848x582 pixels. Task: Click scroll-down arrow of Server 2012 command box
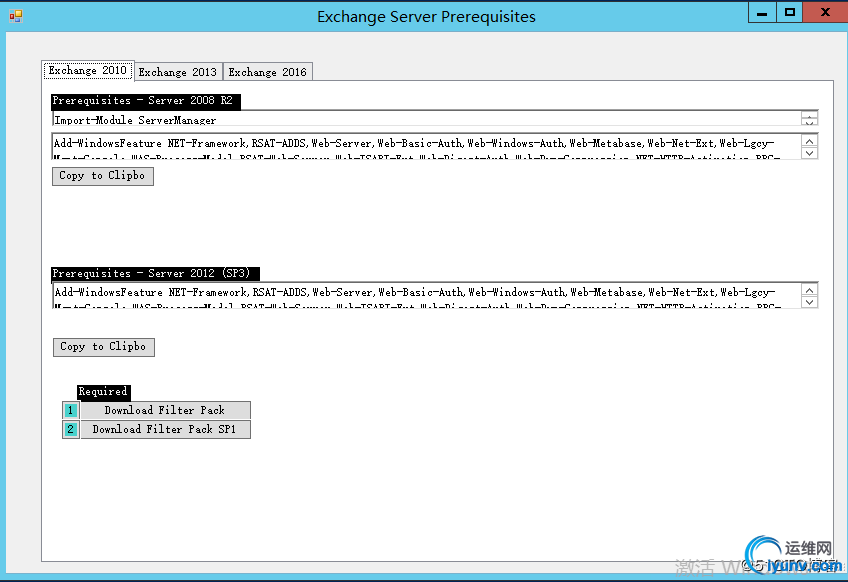point(810,302)
